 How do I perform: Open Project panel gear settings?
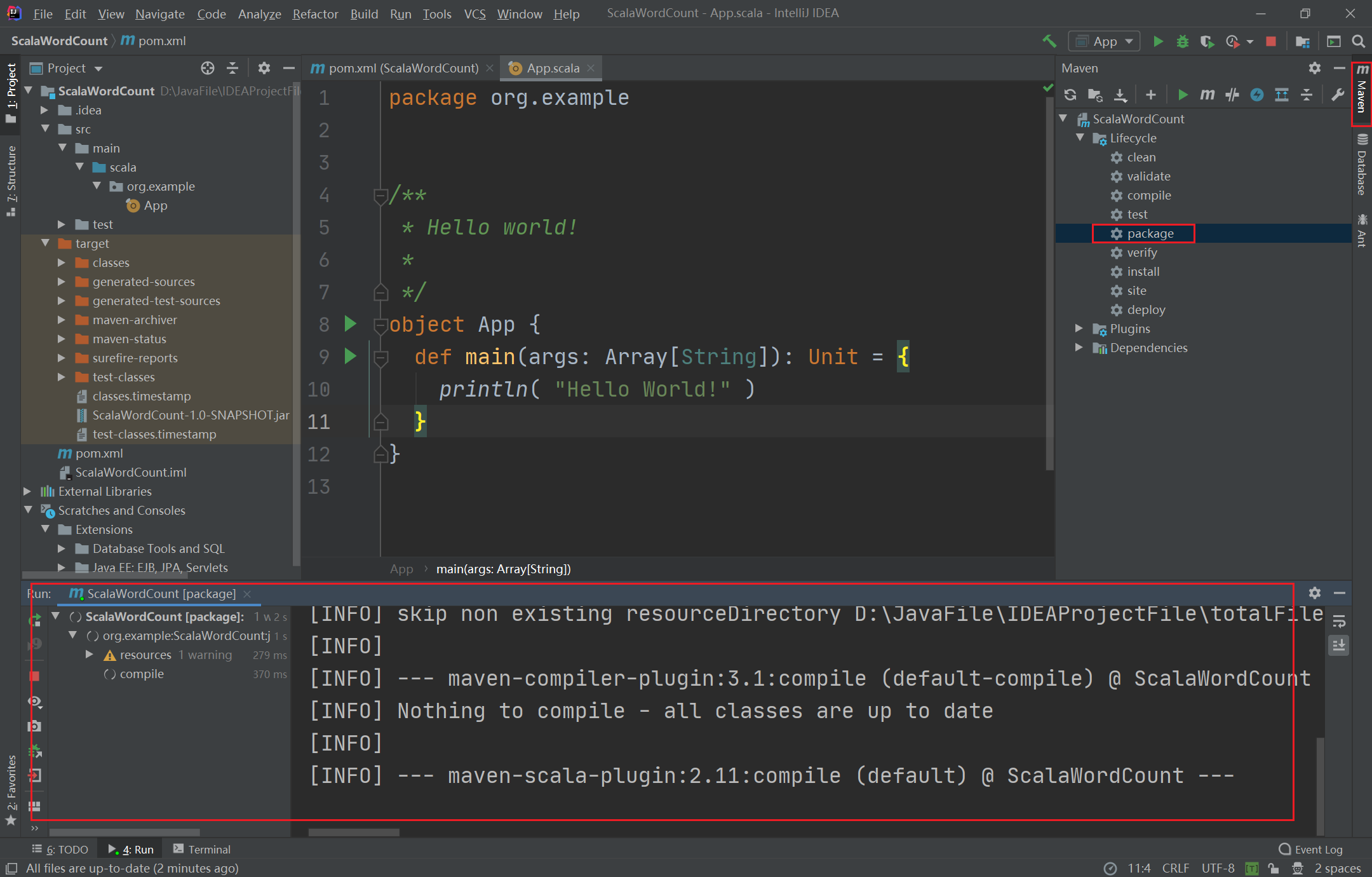[x=264, y=68]
